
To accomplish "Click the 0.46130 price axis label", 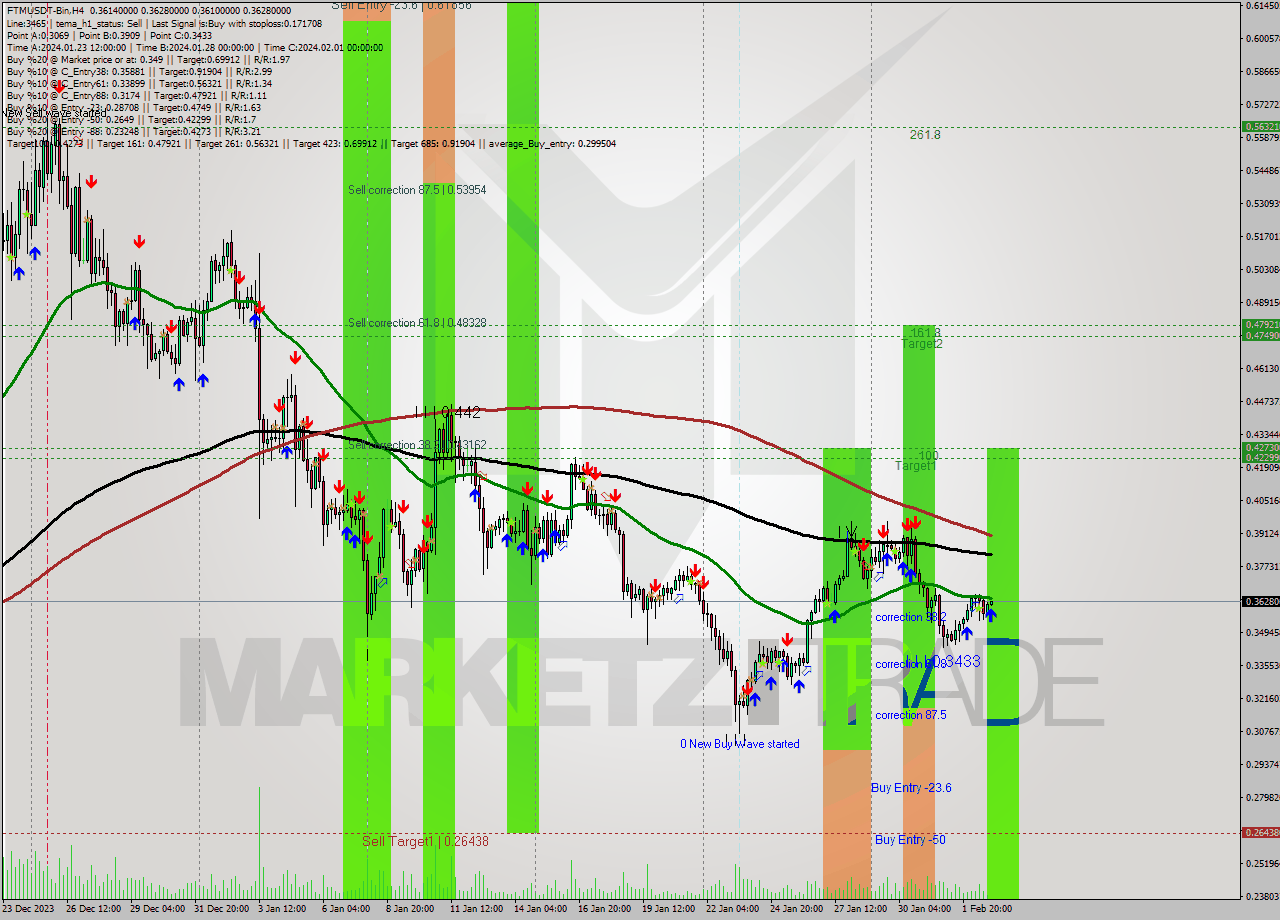I will click(x=1262, y=369).
